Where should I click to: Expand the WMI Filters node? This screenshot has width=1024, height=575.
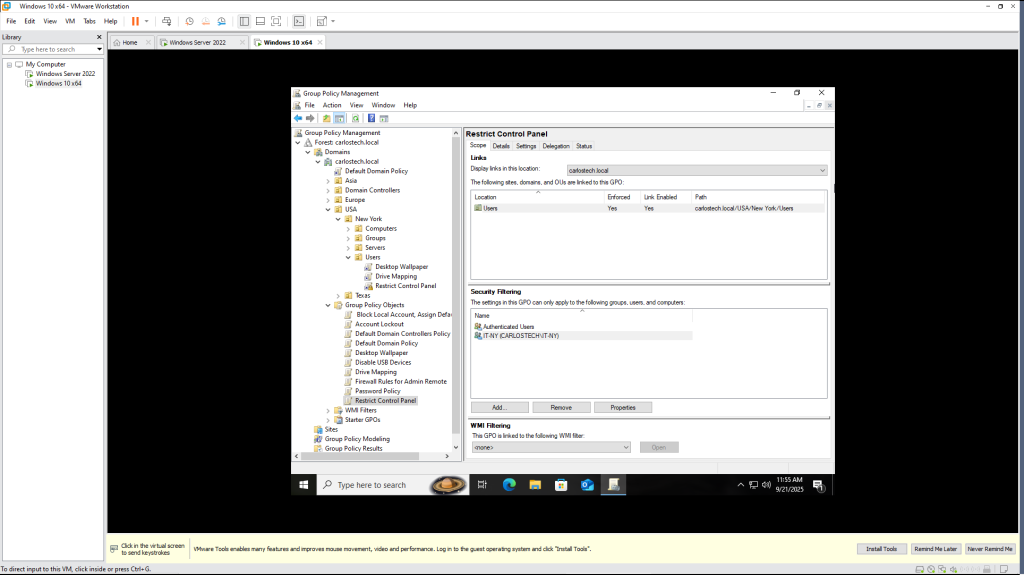328,410
